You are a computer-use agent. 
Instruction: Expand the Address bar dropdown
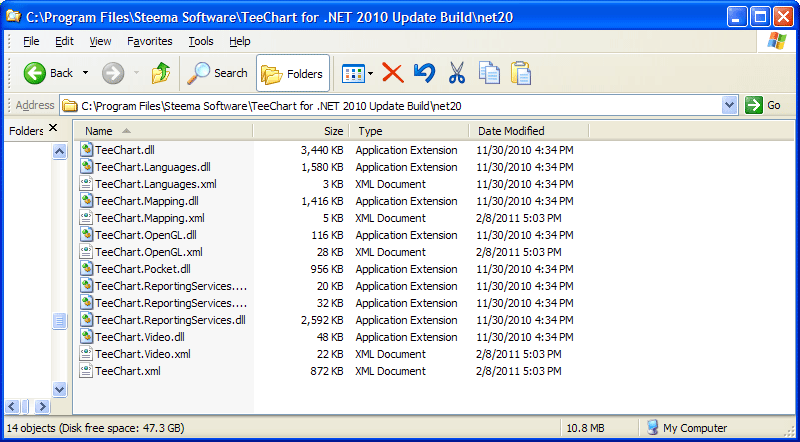pos(730,105)
